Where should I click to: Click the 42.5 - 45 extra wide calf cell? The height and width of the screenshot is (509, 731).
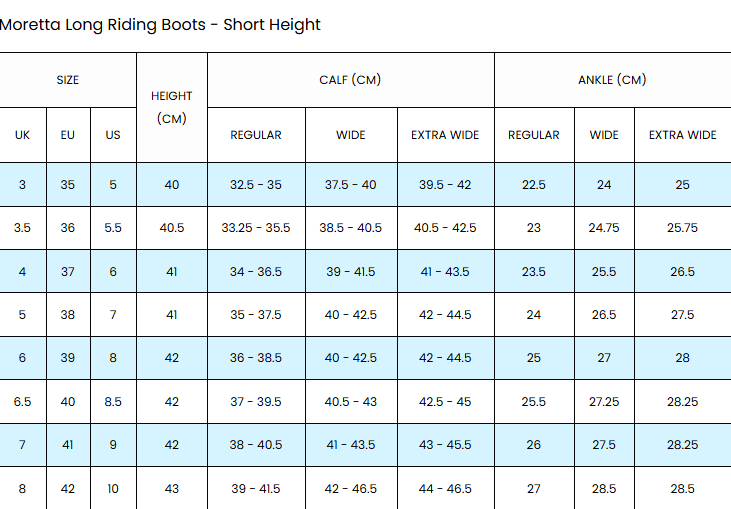[x=445, y=402]
